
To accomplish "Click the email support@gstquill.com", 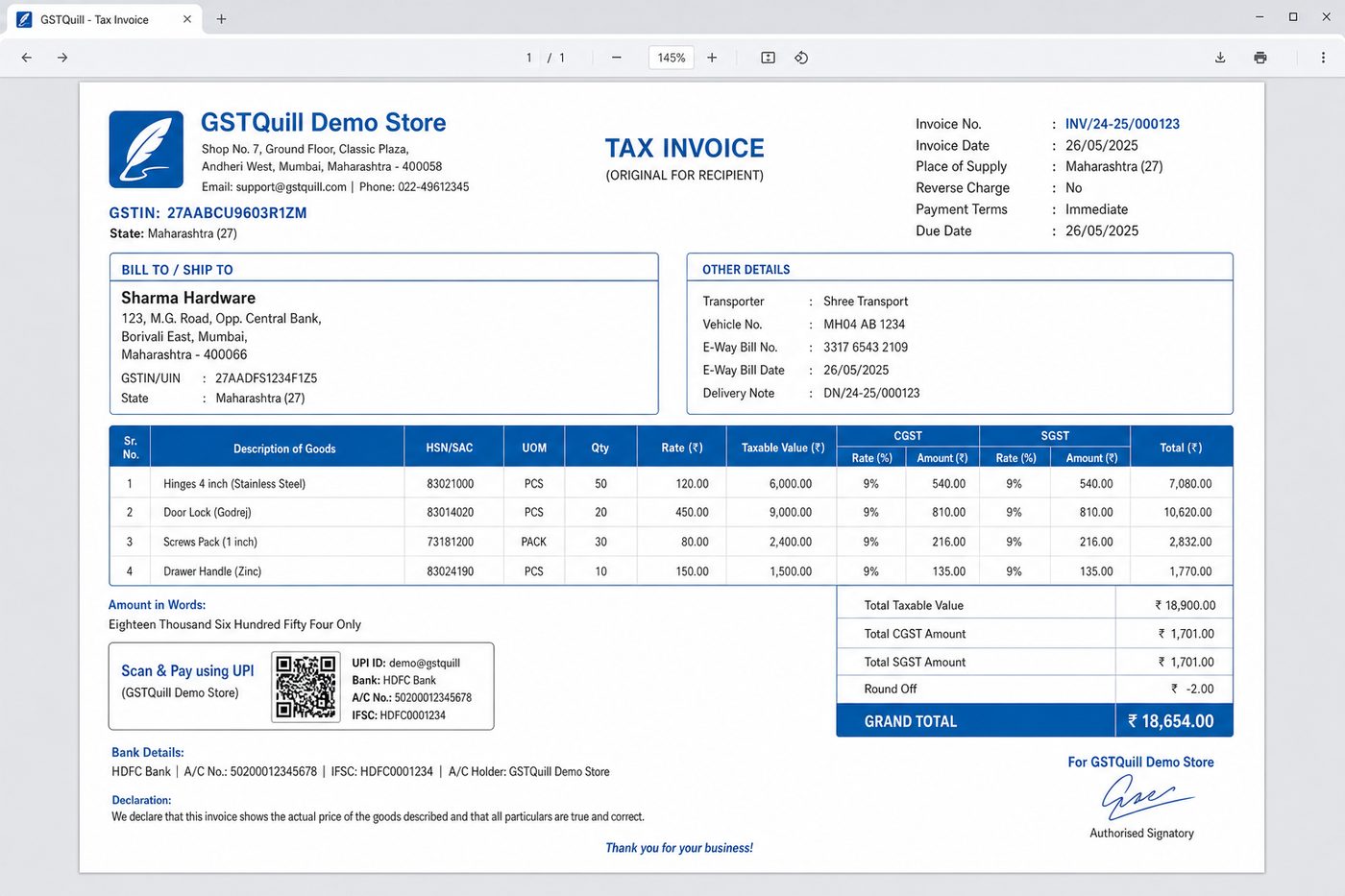I will point(291,187).
